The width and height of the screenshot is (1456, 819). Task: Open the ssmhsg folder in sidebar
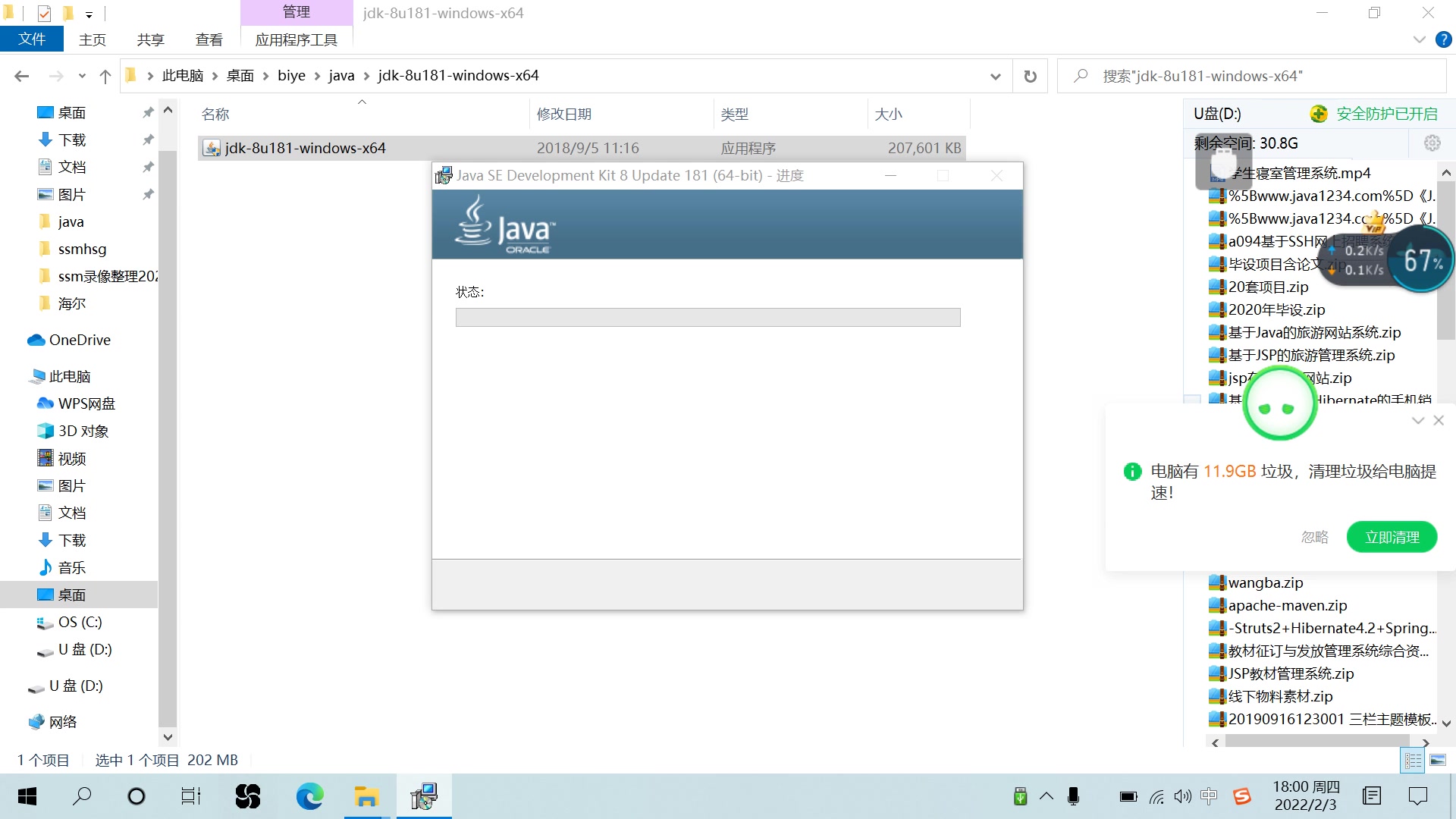[82, 249]
